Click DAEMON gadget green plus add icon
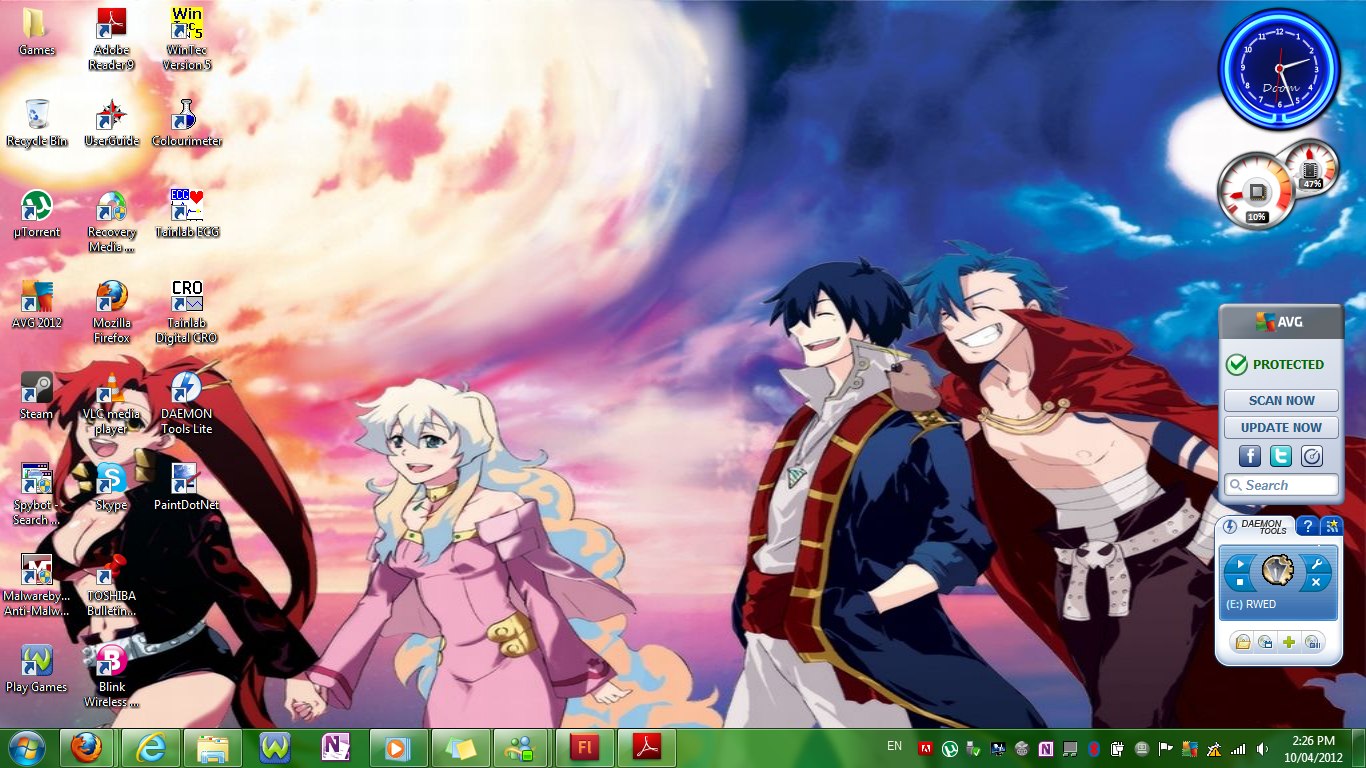Image resolution: width=1366 pixels, height=768 pixels. coord(1289,642)
